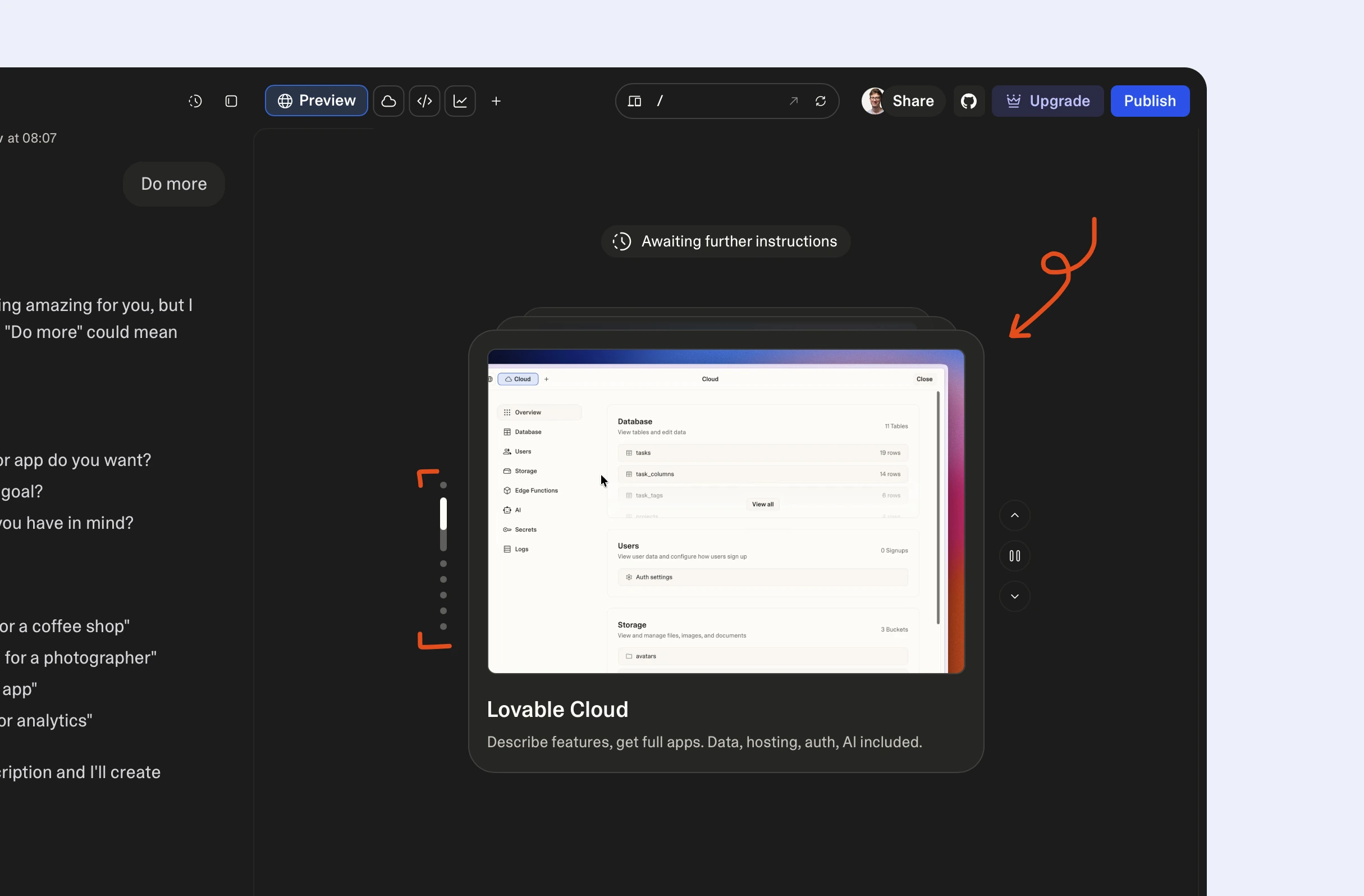
Task: Open preview in new tab arrow
Action: click(x=794, y=101)
